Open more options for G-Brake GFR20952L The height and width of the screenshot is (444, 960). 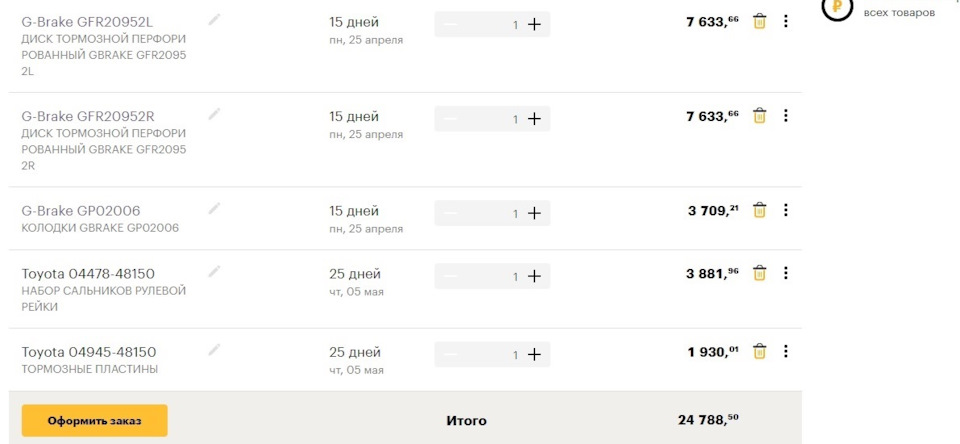(x=786, y=21)
